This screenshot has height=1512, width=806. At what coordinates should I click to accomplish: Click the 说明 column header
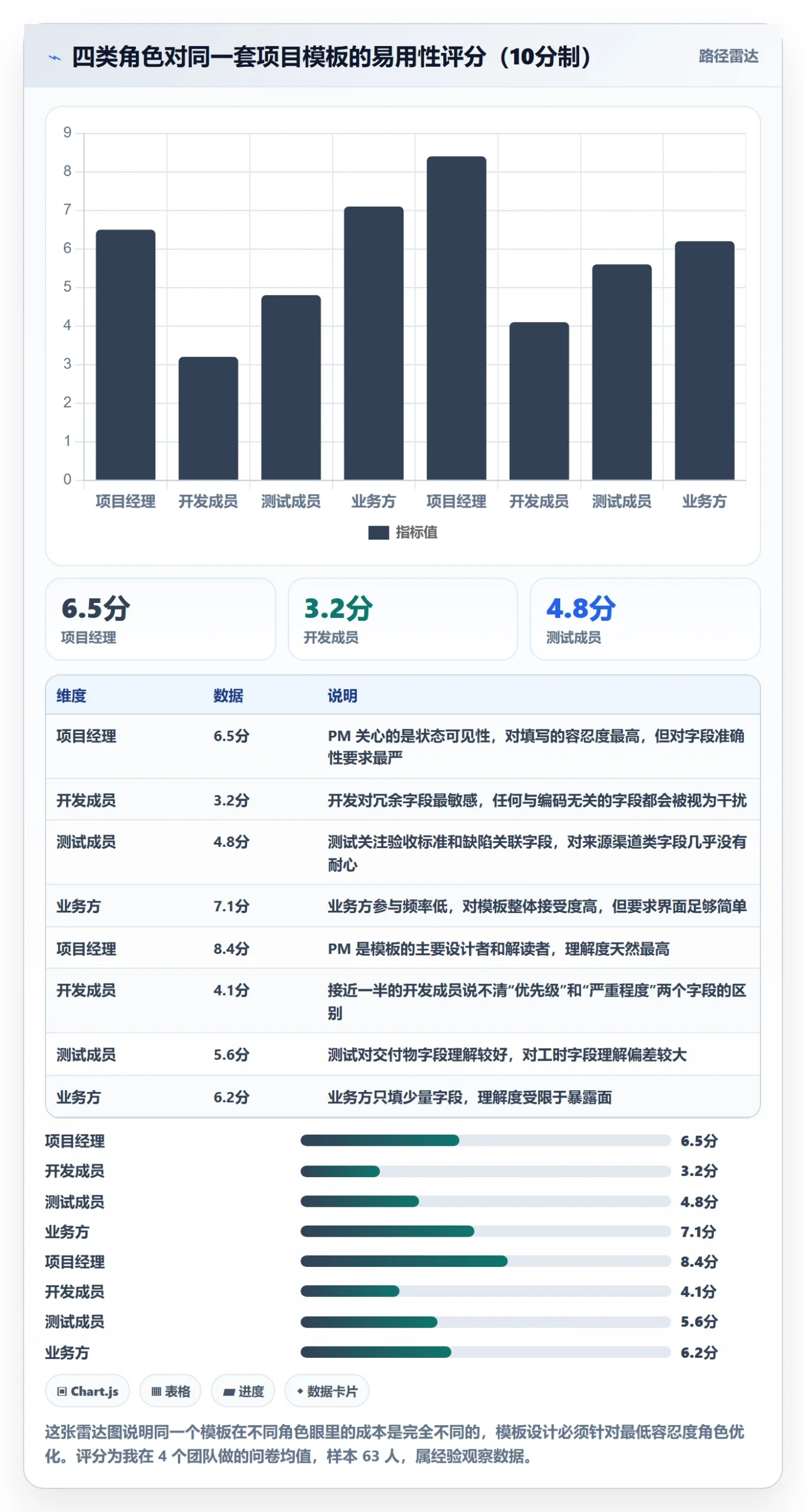click(343, 696)
